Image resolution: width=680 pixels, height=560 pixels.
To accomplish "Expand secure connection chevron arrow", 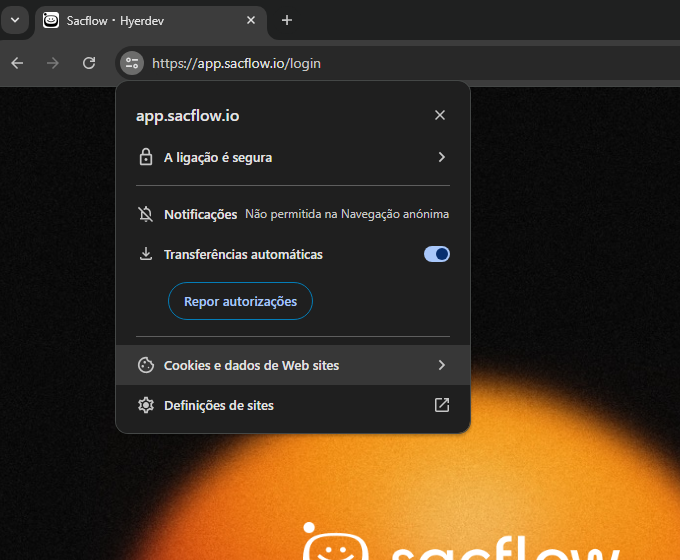I will [441, 157].
